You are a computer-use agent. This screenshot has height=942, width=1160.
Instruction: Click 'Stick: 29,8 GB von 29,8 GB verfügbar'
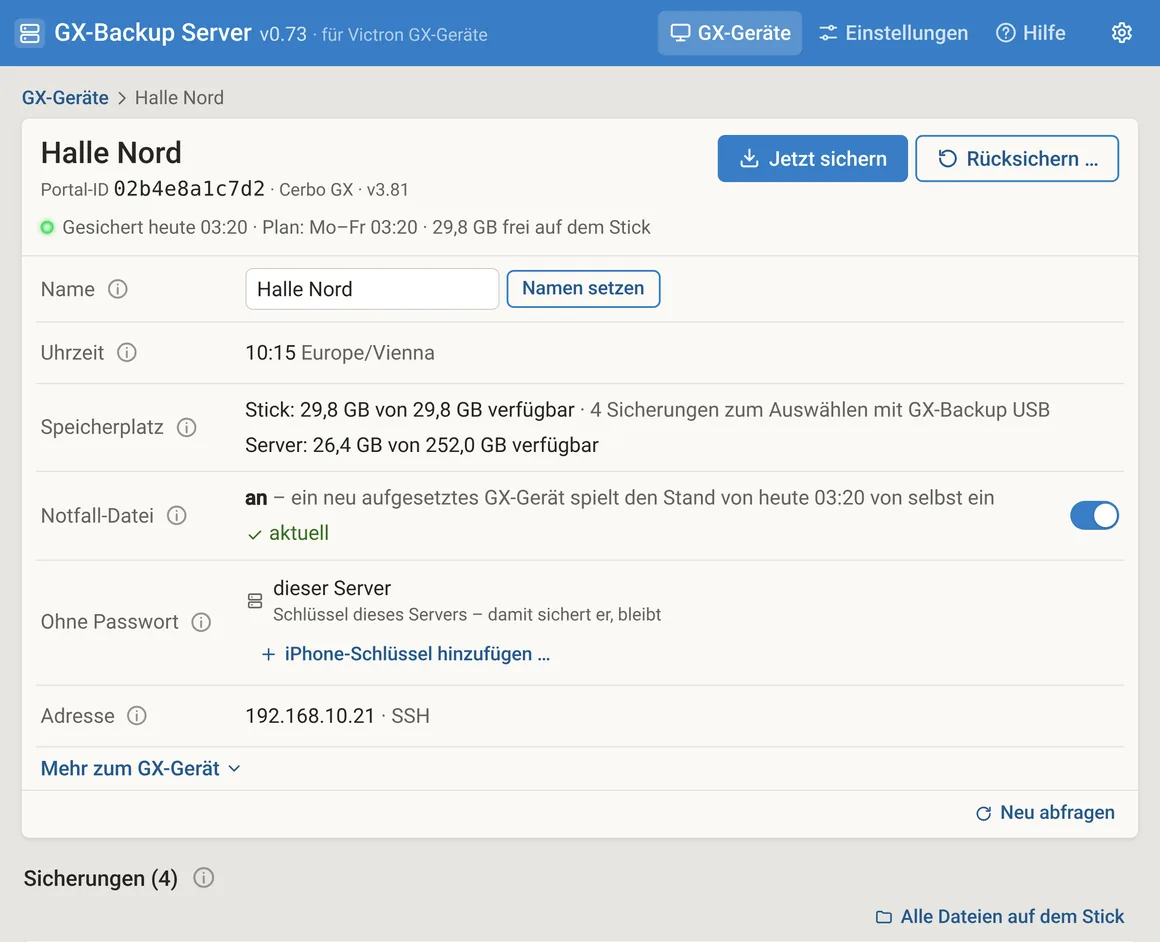[410, 409]
